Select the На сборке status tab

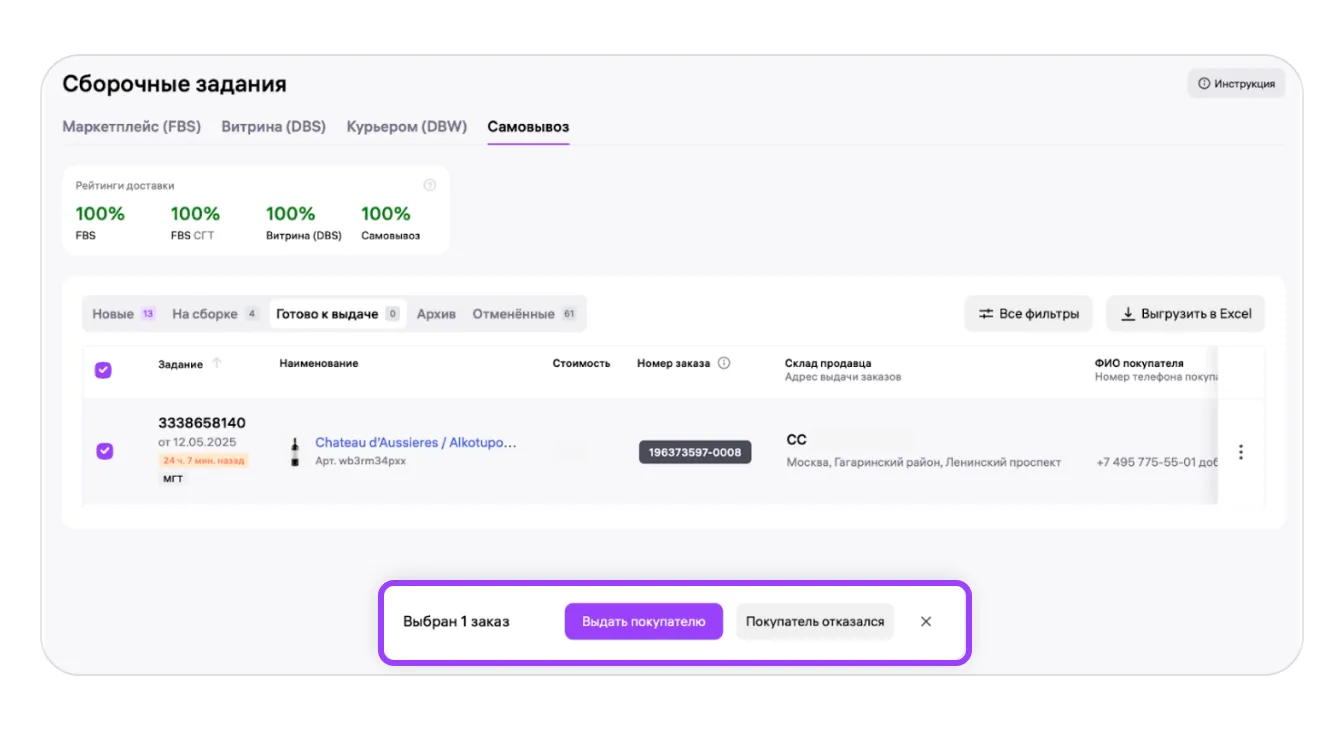[x=205, y=314]
